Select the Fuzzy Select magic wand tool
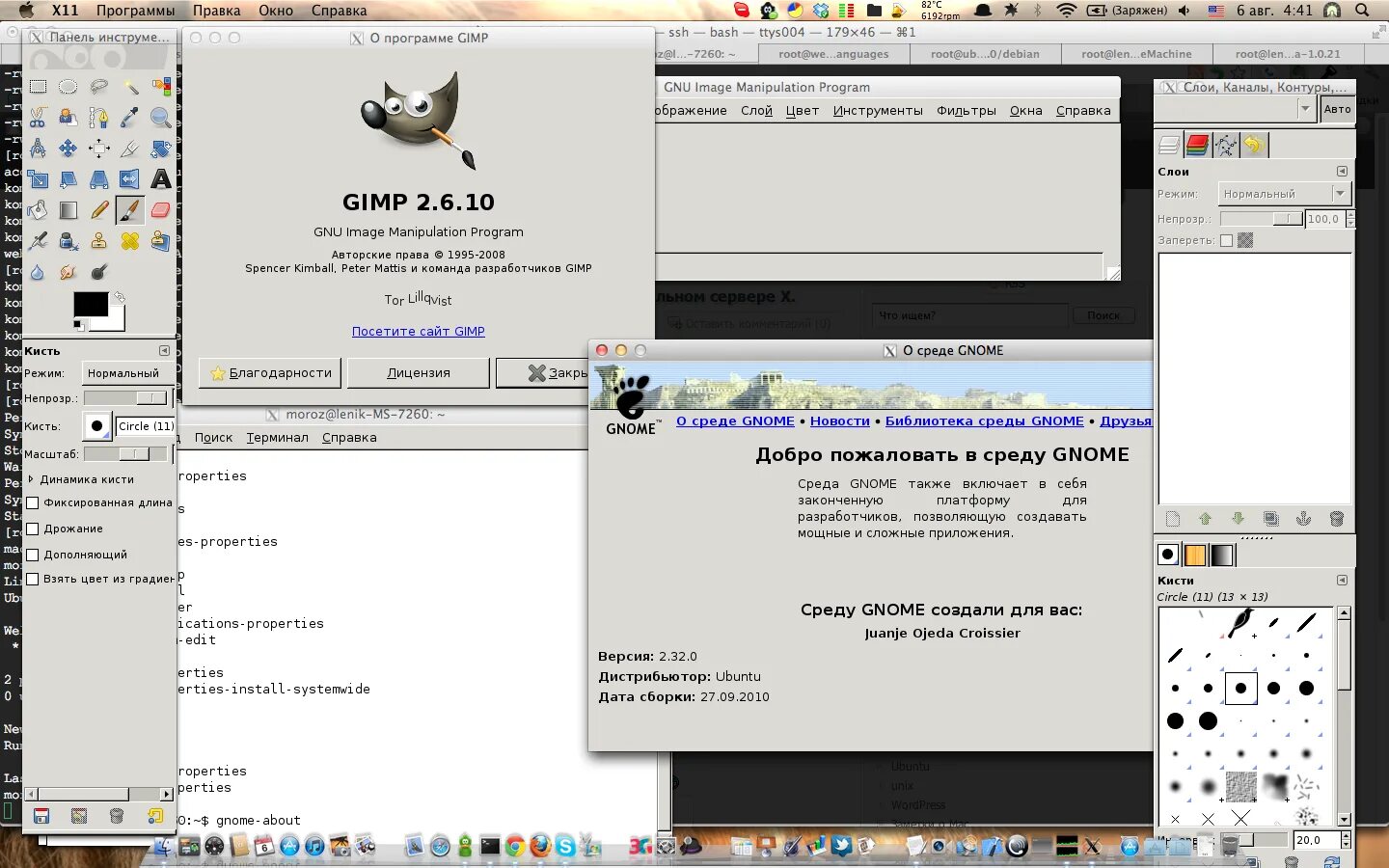Viewport: 1389px width, 868px height. pyautogui.click(x=130, y=87)
